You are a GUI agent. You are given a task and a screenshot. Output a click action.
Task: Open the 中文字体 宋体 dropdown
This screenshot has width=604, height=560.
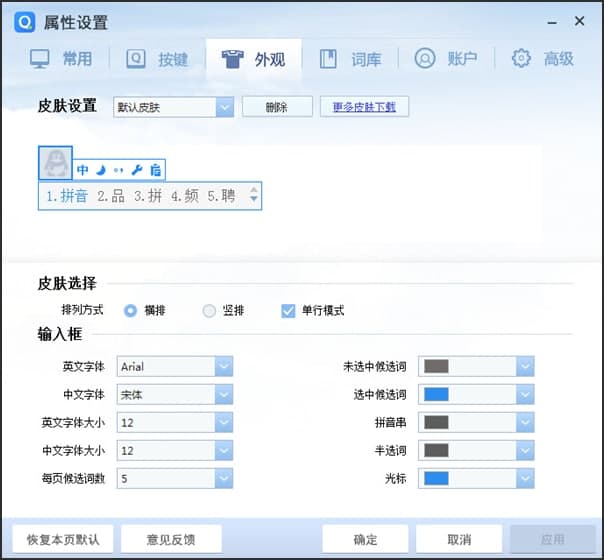224,394
